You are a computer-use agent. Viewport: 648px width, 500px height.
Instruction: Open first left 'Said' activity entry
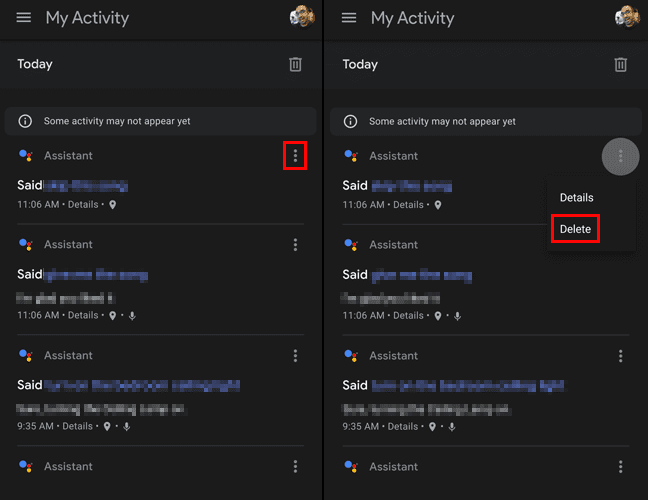(x=72, y=186)
